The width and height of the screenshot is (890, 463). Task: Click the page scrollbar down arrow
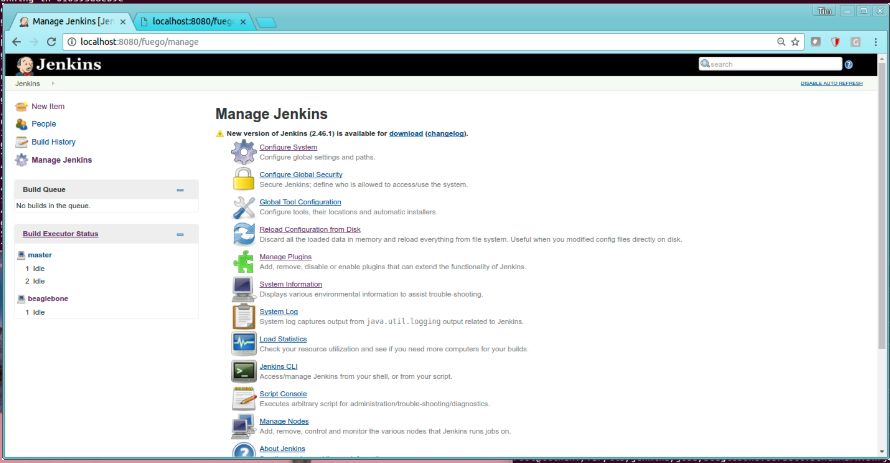tap(881, 452)
